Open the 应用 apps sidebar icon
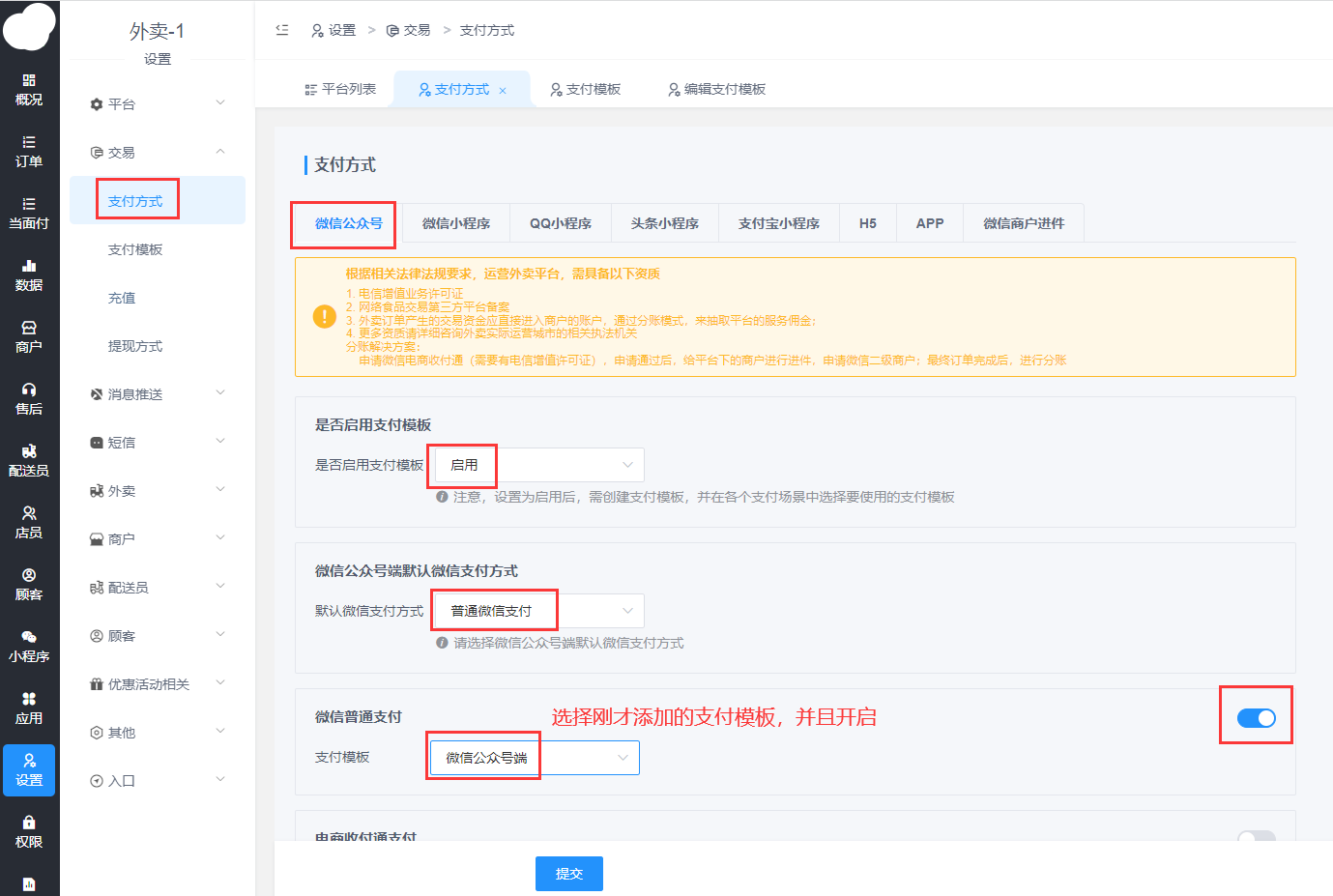The height and width of the screenshot is (896, 1333). pyautogui.click(x=29, y=708)
